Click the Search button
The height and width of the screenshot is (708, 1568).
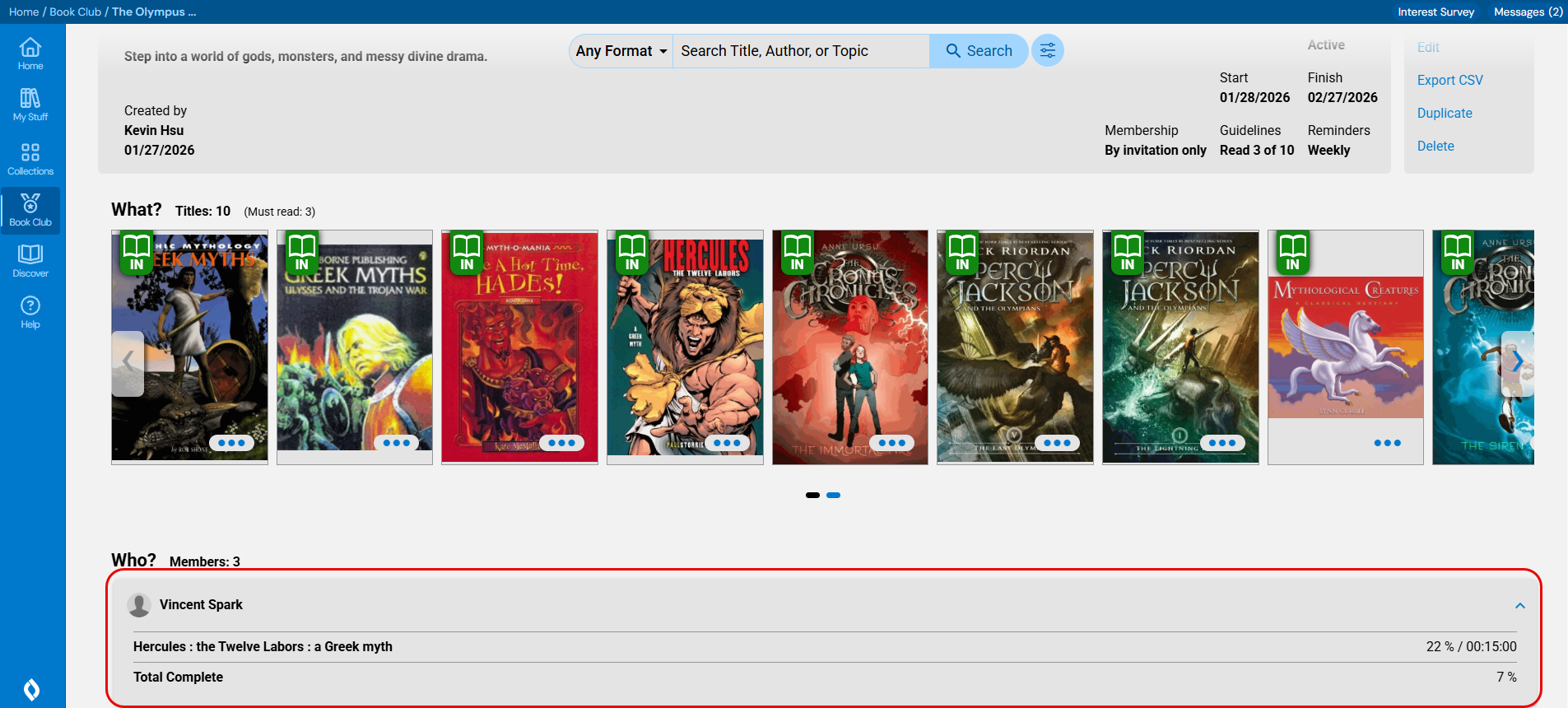[979, 51]
